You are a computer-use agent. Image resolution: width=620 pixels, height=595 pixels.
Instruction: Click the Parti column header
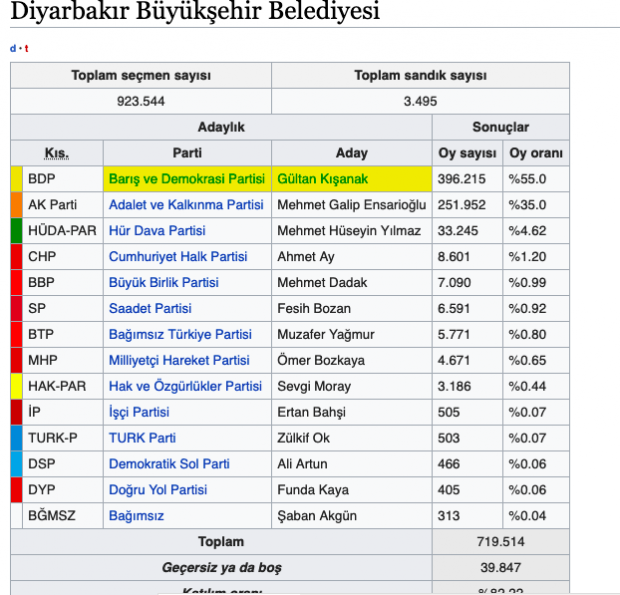(187, 153)
